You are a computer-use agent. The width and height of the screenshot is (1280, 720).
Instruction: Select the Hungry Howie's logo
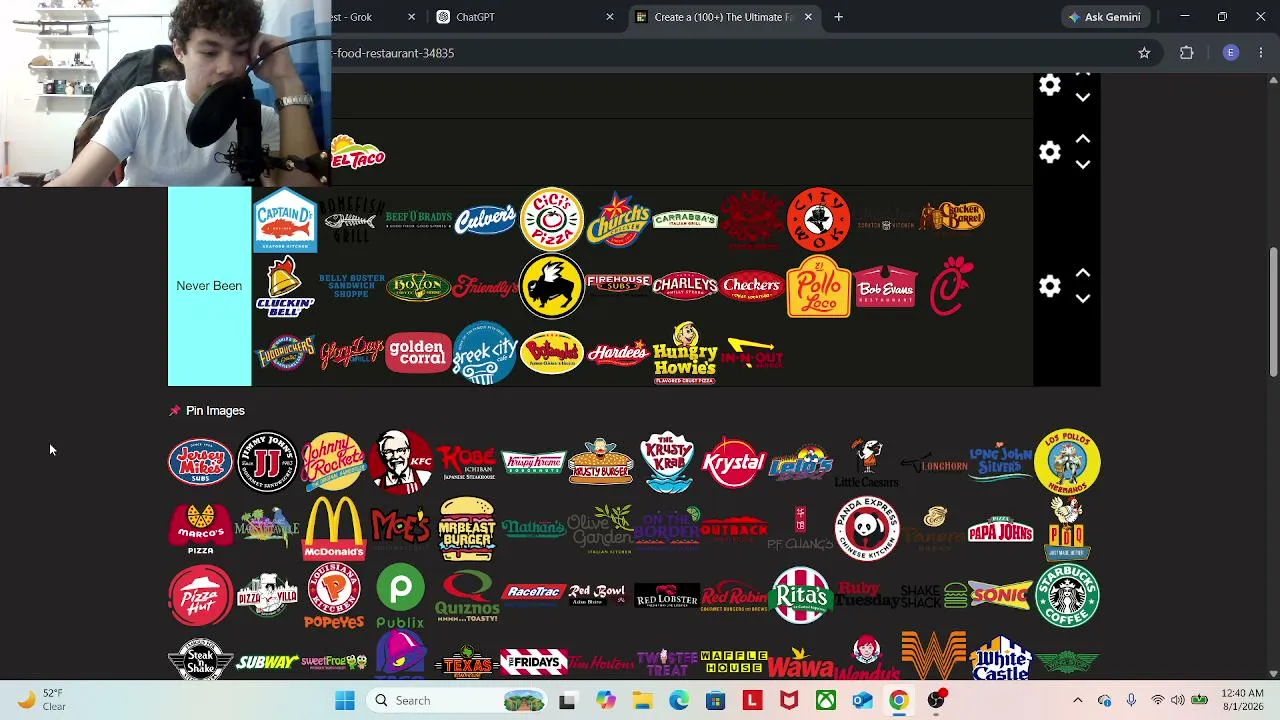[x=685, y=352]
